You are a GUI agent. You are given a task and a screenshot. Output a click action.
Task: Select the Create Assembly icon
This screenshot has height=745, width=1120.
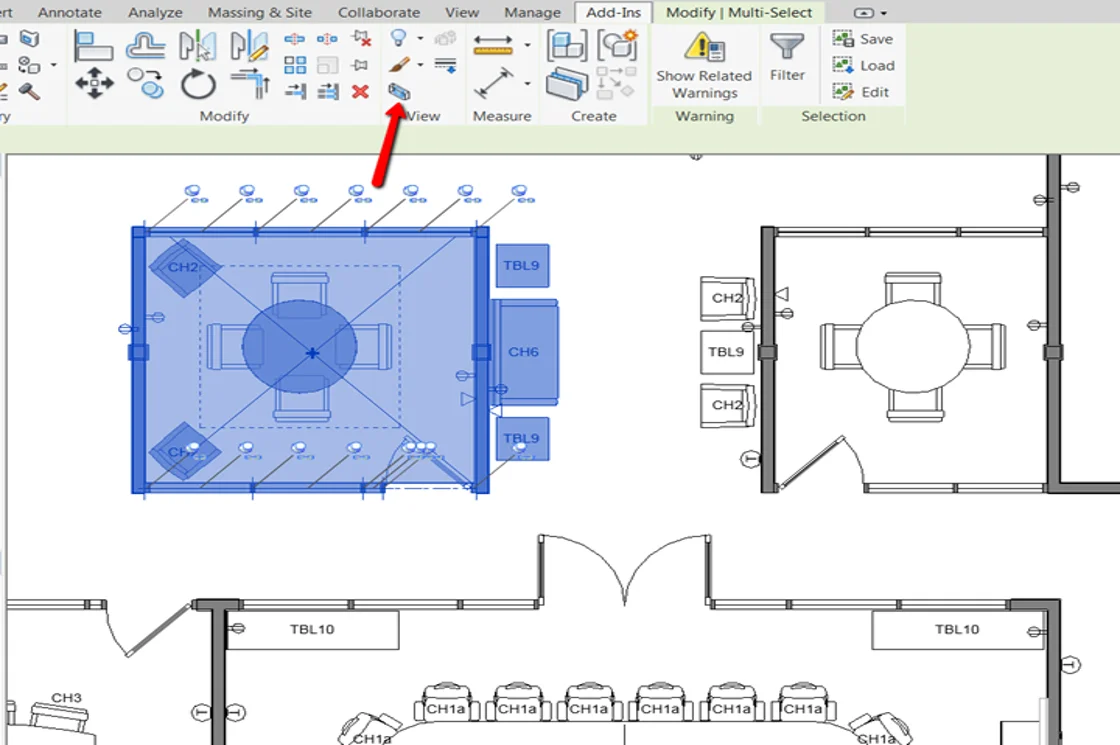567,46
